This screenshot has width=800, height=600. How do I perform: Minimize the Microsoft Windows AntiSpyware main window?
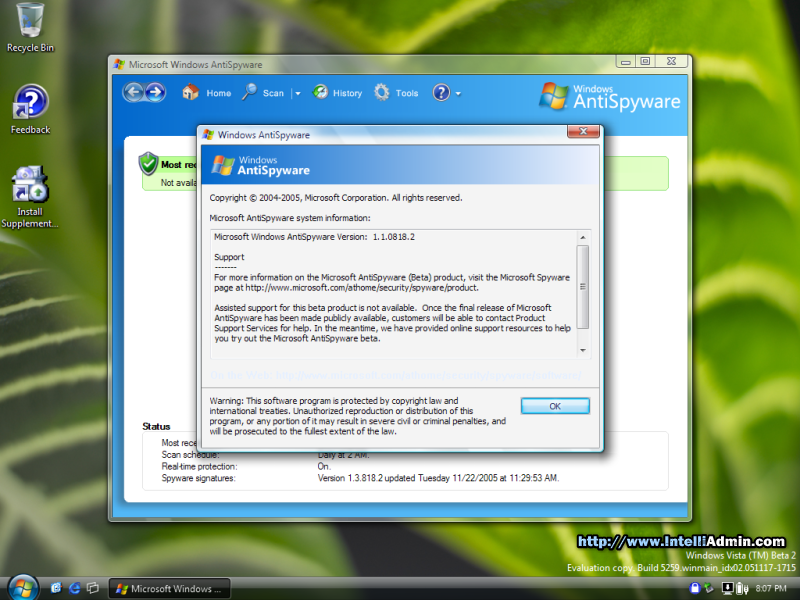pyautogui.click(x=626, y=61)
